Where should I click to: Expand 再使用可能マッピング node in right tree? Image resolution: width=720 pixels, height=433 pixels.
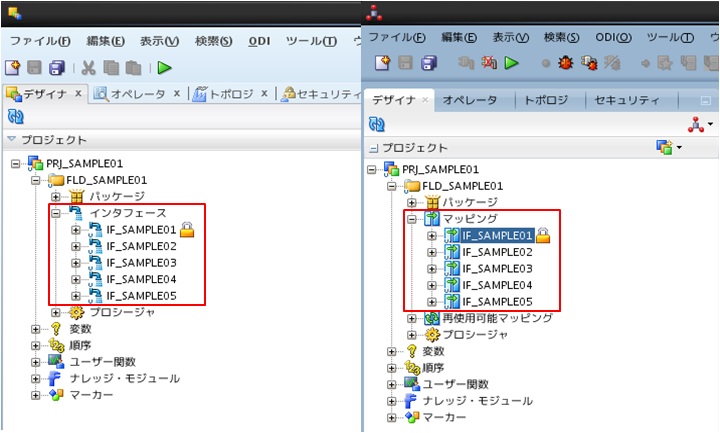411,318
